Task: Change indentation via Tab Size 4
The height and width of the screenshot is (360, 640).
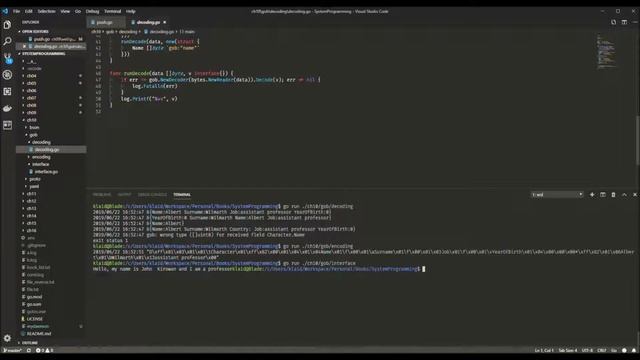Action: click(568, 350)
